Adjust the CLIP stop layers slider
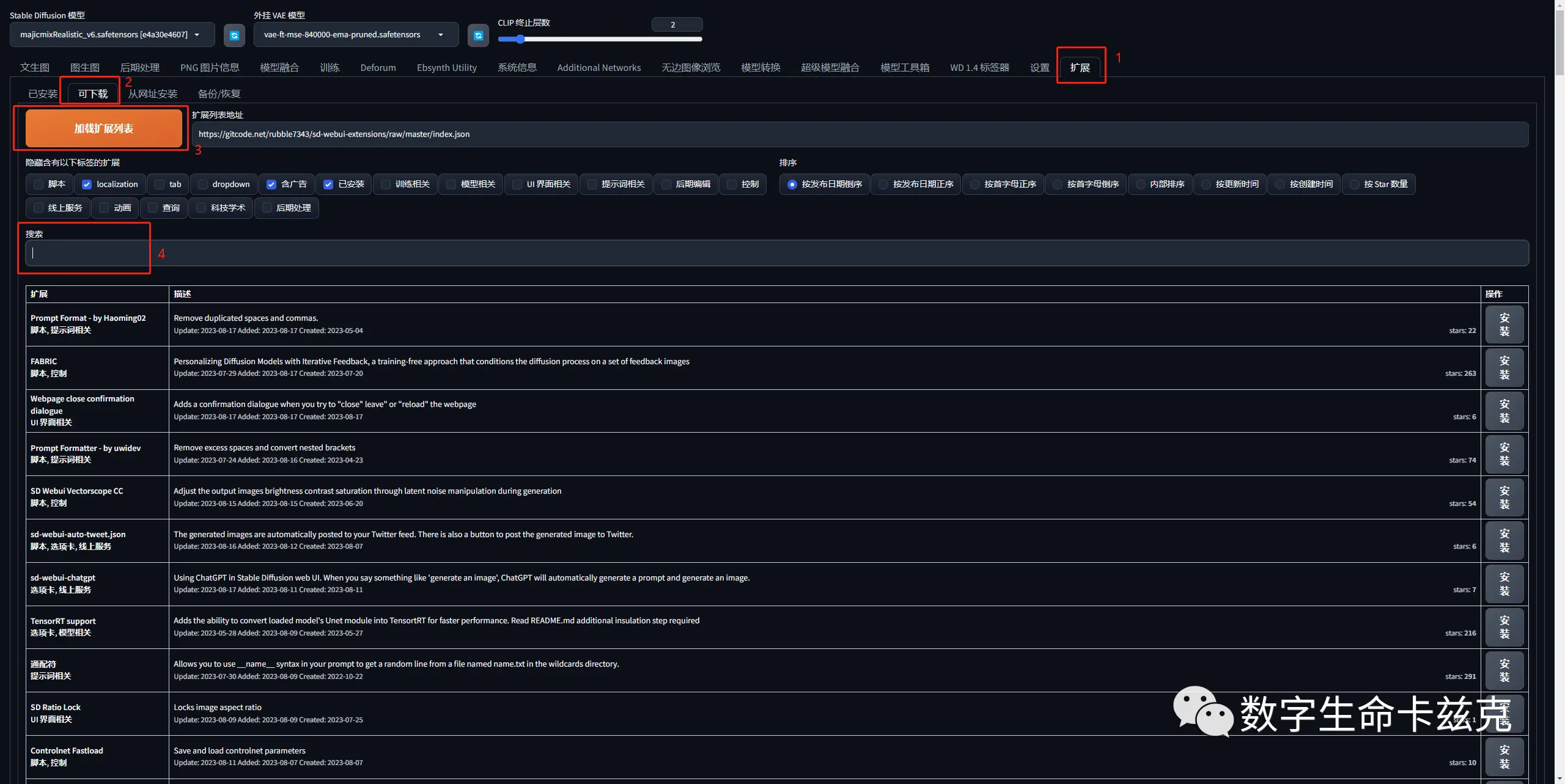The height and width of the screenshot is (784, 1565). (600, 39)
